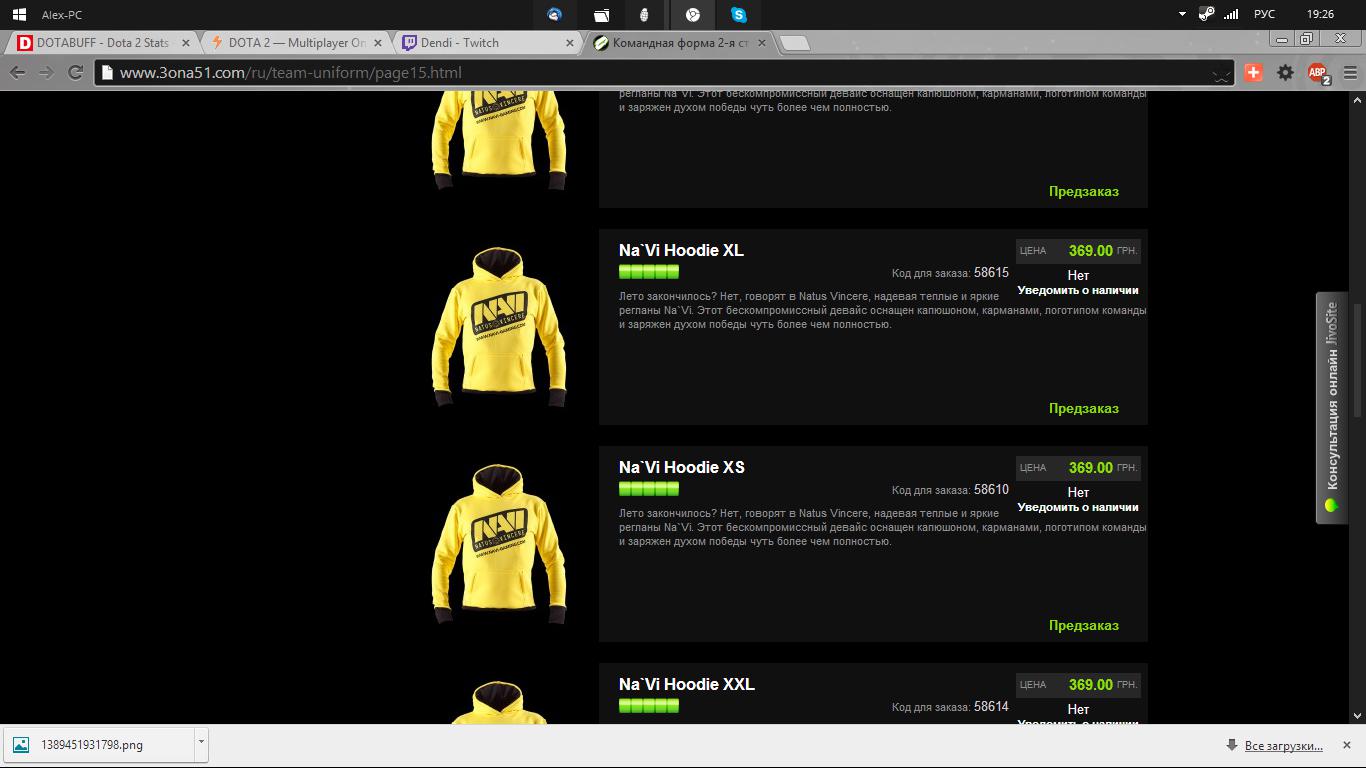
Task: Open the 19:26 system clock
Action: point(1320,15)
